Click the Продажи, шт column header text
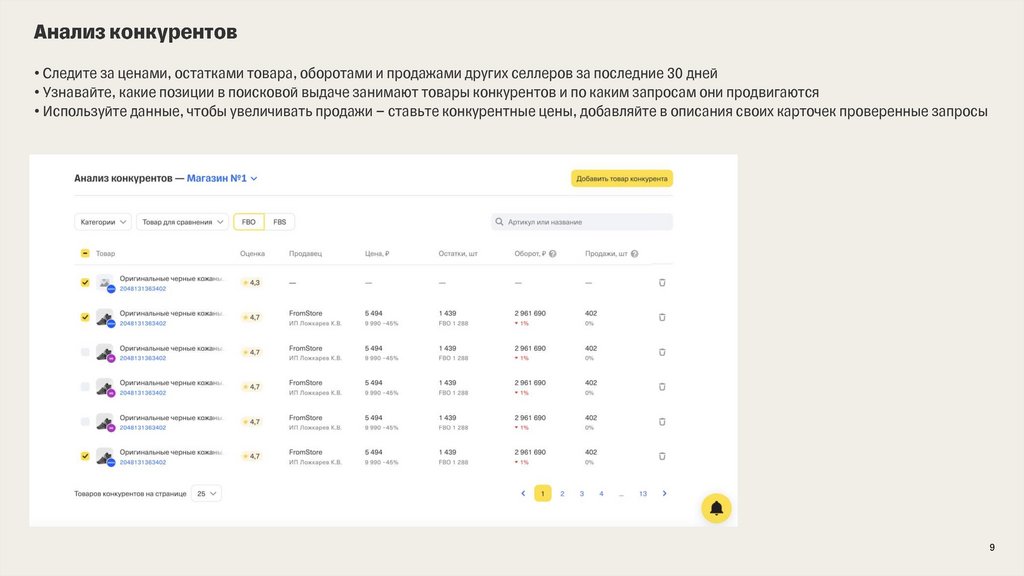1024x576 pixels. pyautogui.click(x=606, y=253)
